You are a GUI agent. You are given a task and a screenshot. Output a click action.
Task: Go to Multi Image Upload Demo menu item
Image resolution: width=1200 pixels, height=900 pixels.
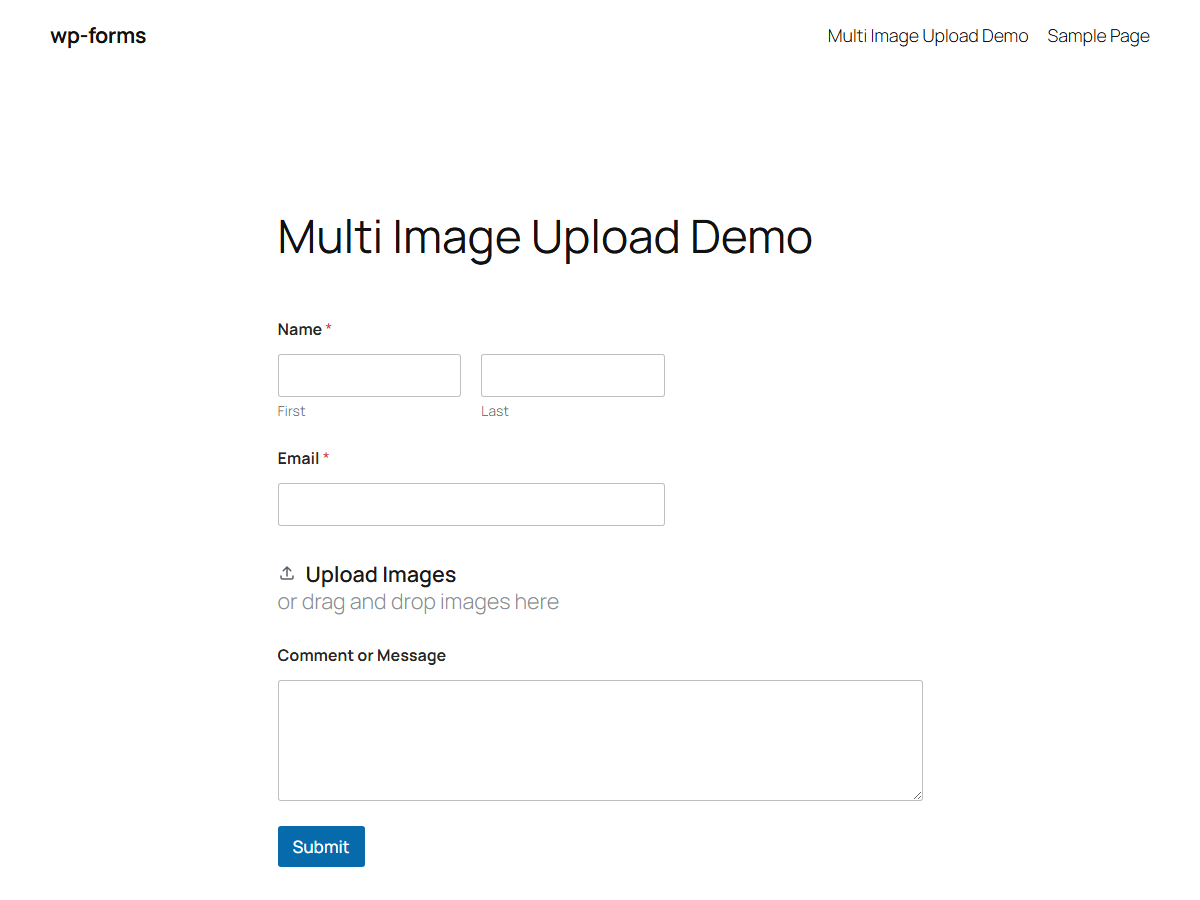click(x=928, y=36)
